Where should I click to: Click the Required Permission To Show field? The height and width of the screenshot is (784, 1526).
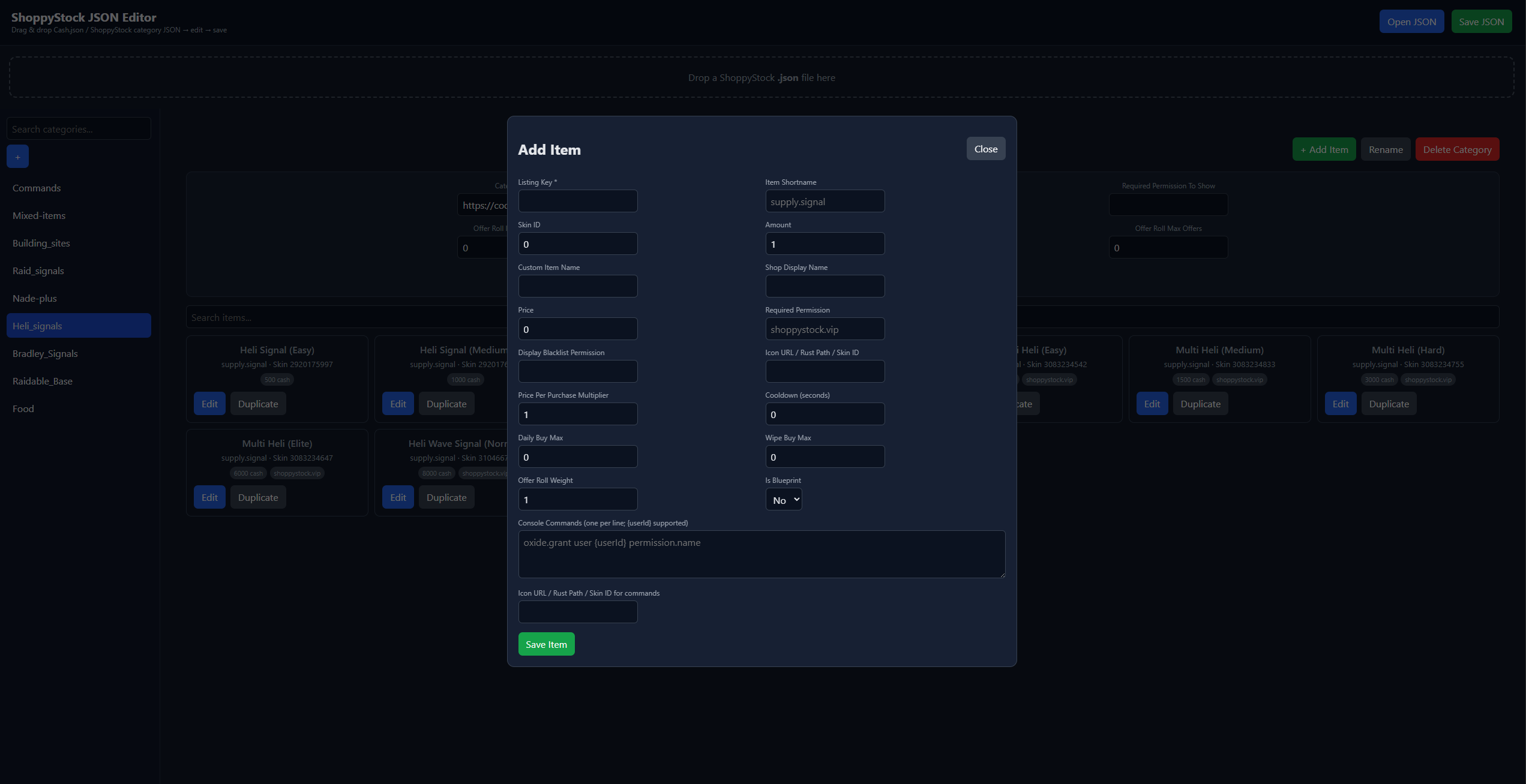[x=1168, y=205]
